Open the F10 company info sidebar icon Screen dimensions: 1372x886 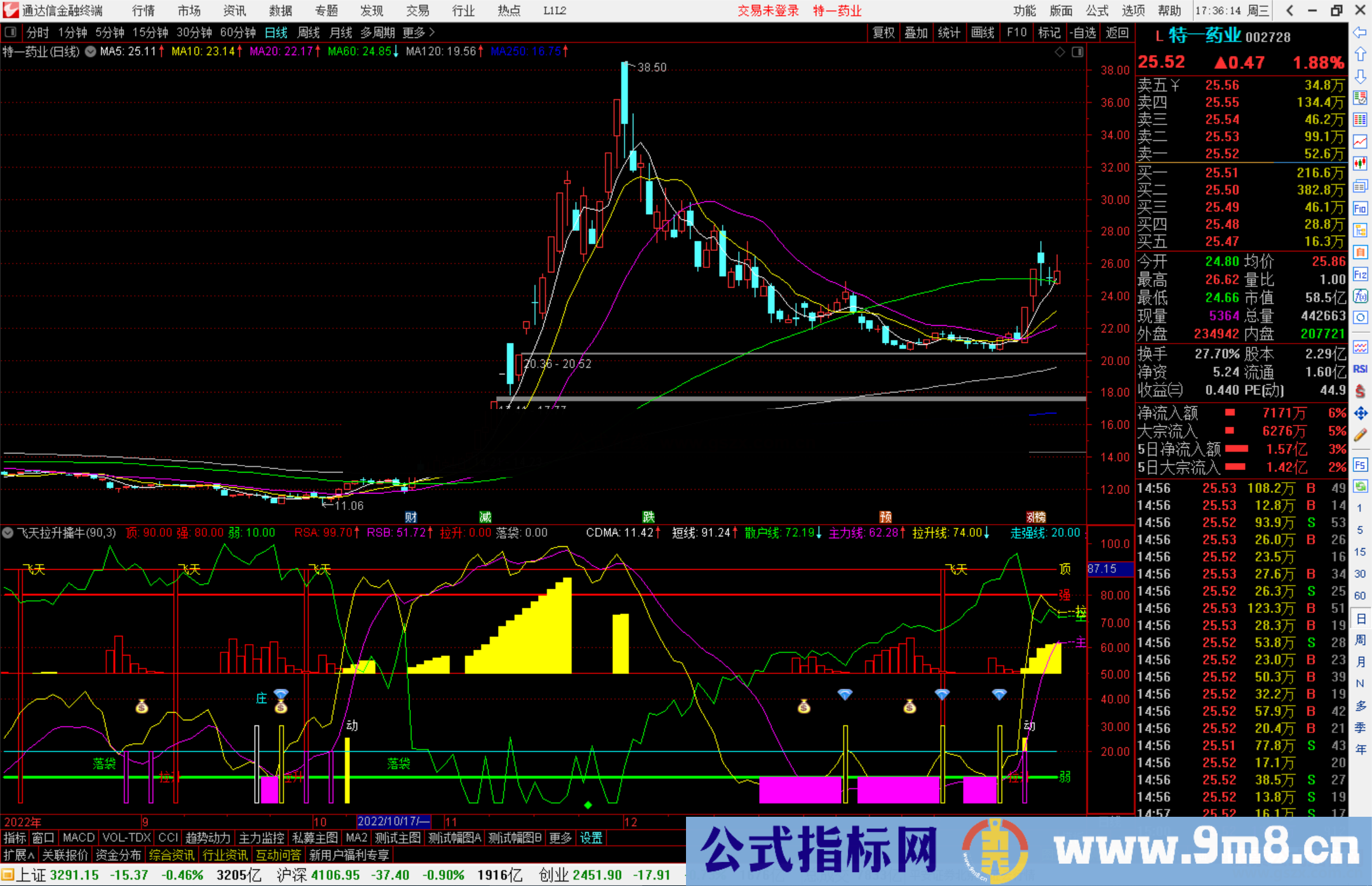1360,208
